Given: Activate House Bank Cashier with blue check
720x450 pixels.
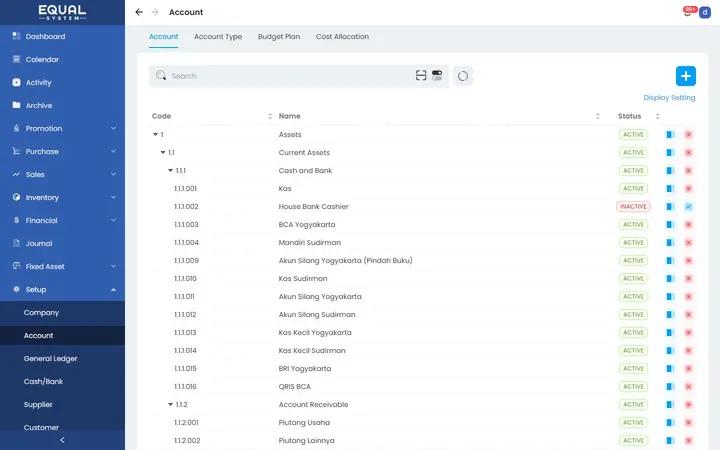Looking at the screenshot, I should coord(688,207).
